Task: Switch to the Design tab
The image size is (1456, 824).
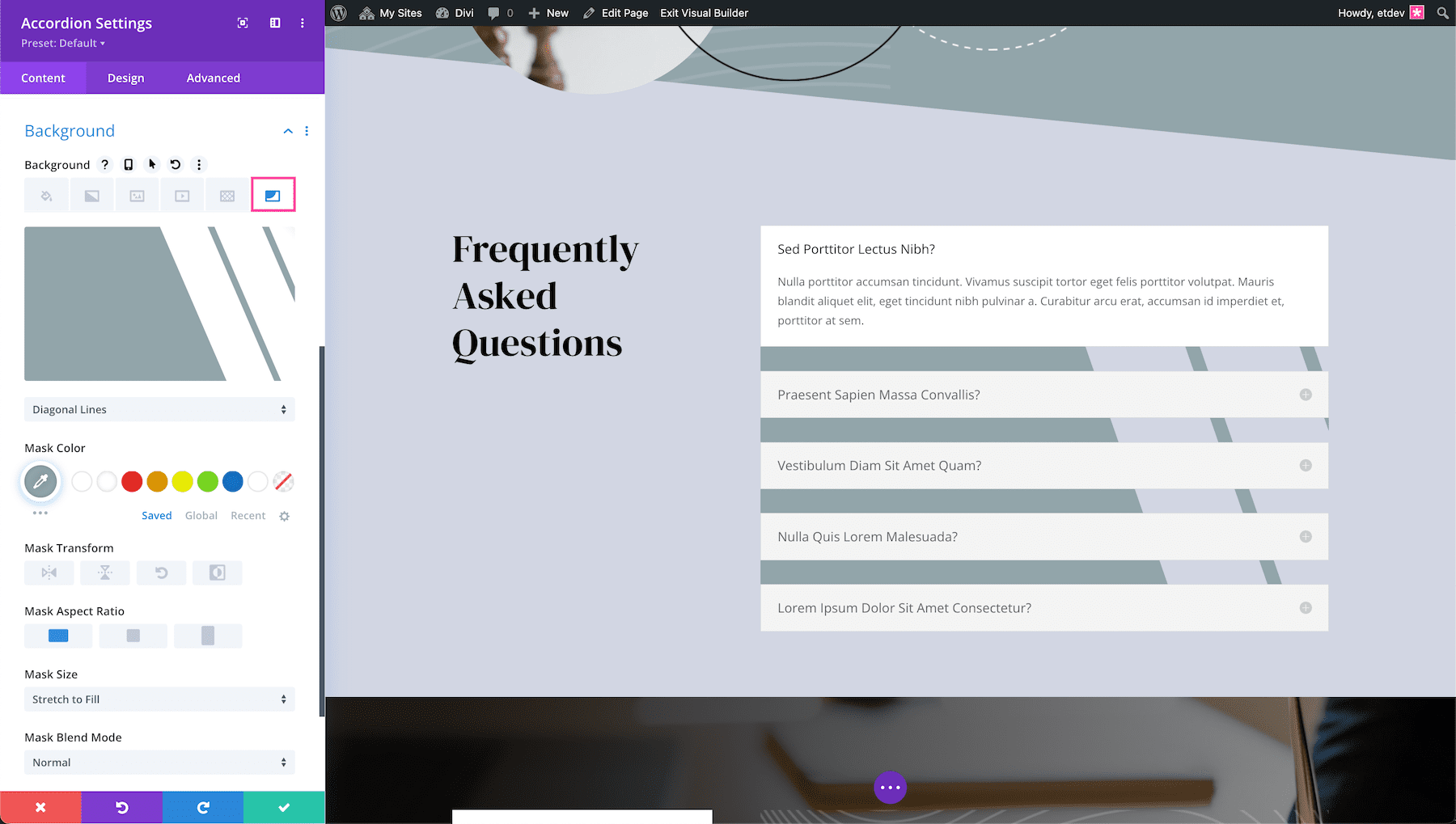Action: tap(125, 78)
